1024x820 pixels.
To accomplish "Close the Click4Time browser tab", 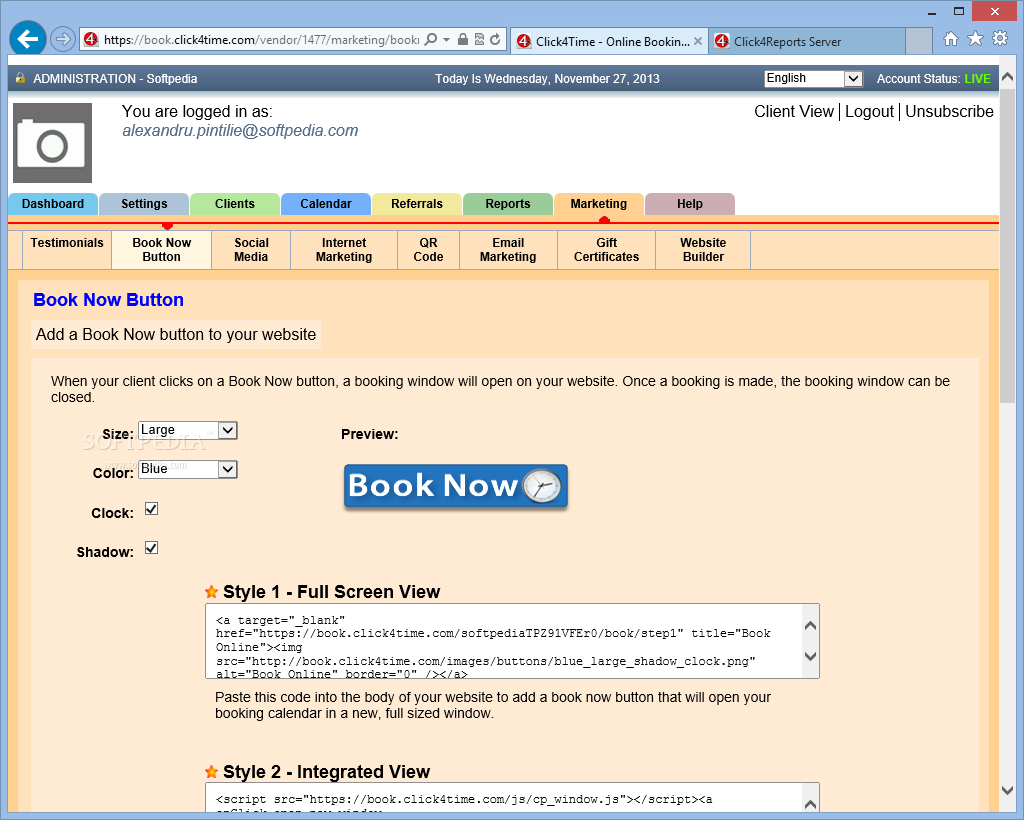I will tap(697, 41).
